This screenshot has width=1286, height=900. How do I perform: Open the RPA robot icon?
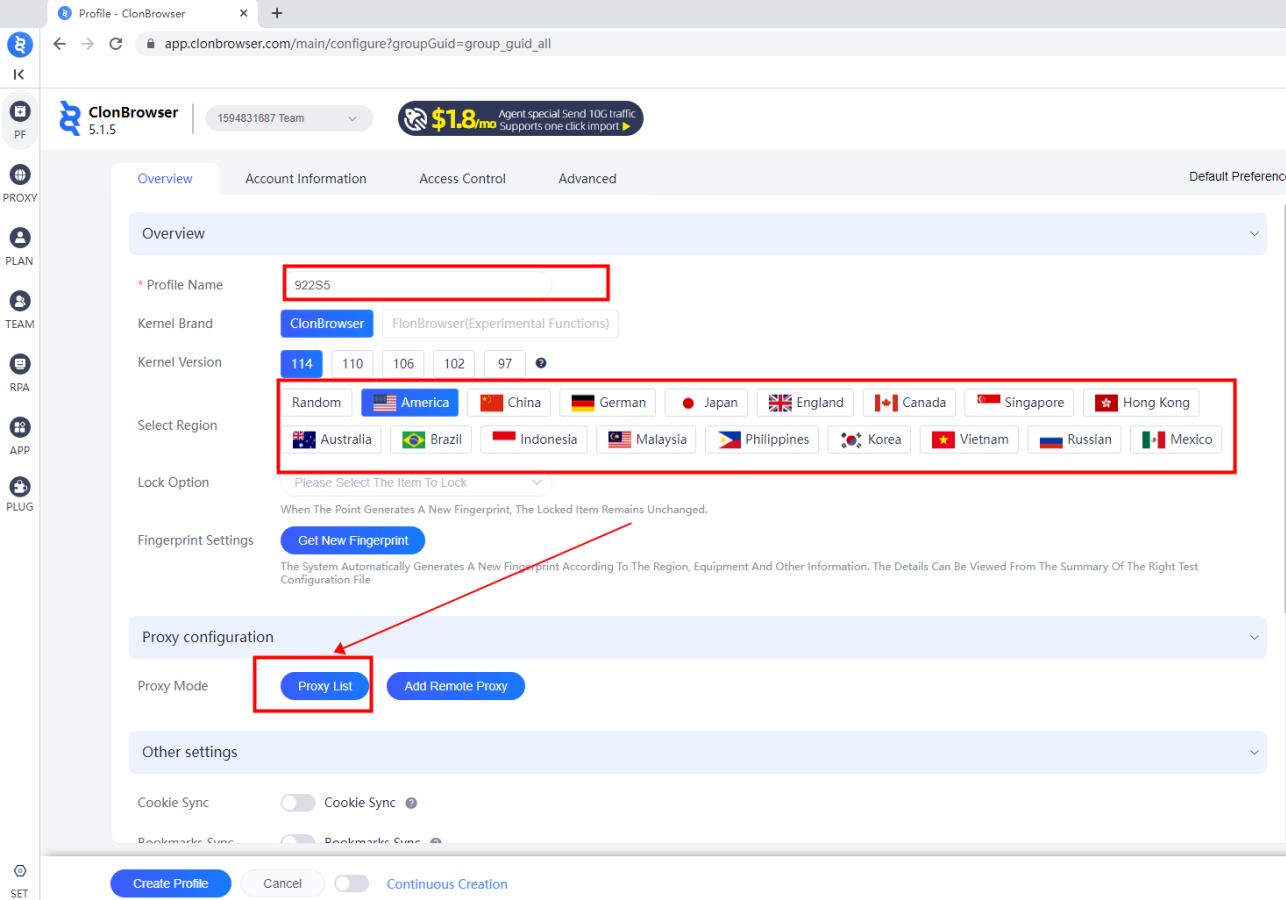(x=19, y=364)
